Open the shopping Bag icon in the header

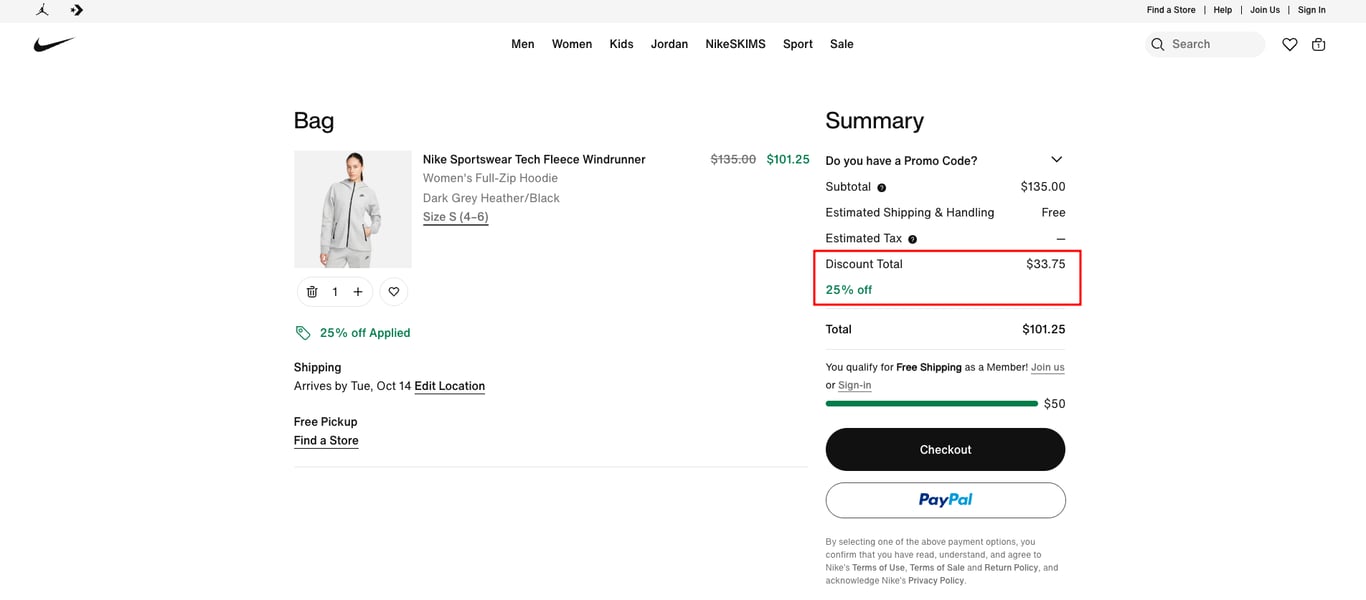(x=1319, y=44)
